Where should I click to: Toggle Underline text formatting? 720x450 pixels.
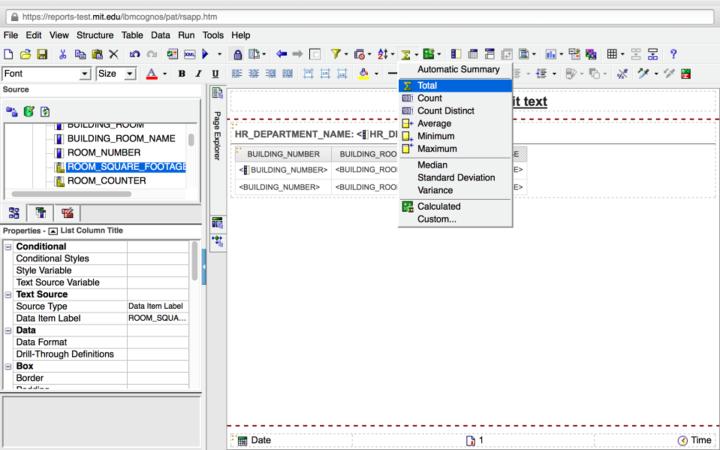pyautogui.click(x=214, y=74)
